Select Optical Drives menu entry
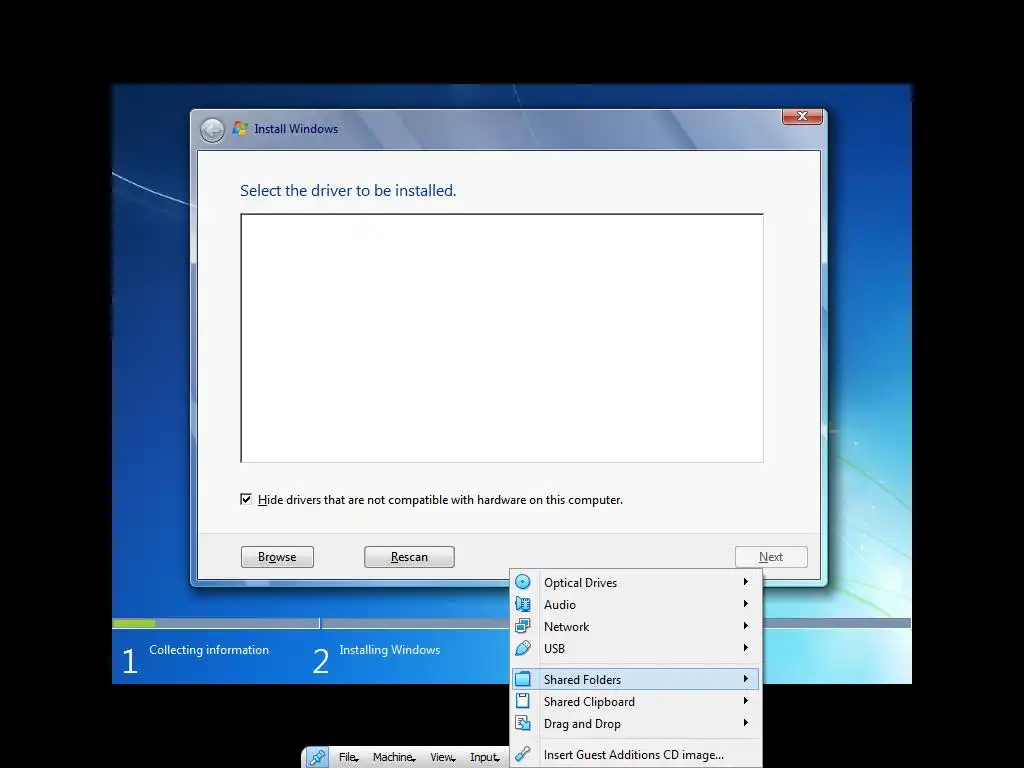Image resolution: width=1024 pixels, height=768 pixels. point(635,583)
